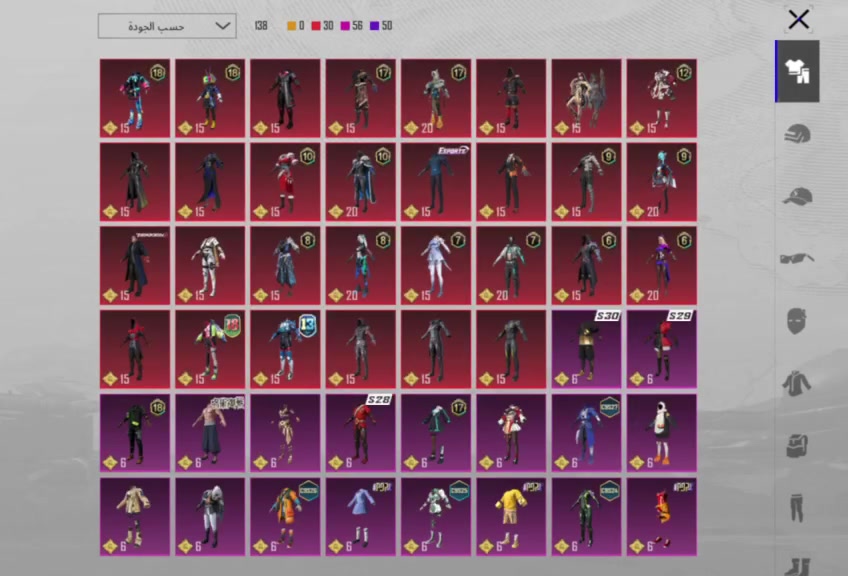Image resolution: width=848 pixels, height=576 pixels.
Task: Select the light blue dress outfit
Action: [x=361, y=517]
